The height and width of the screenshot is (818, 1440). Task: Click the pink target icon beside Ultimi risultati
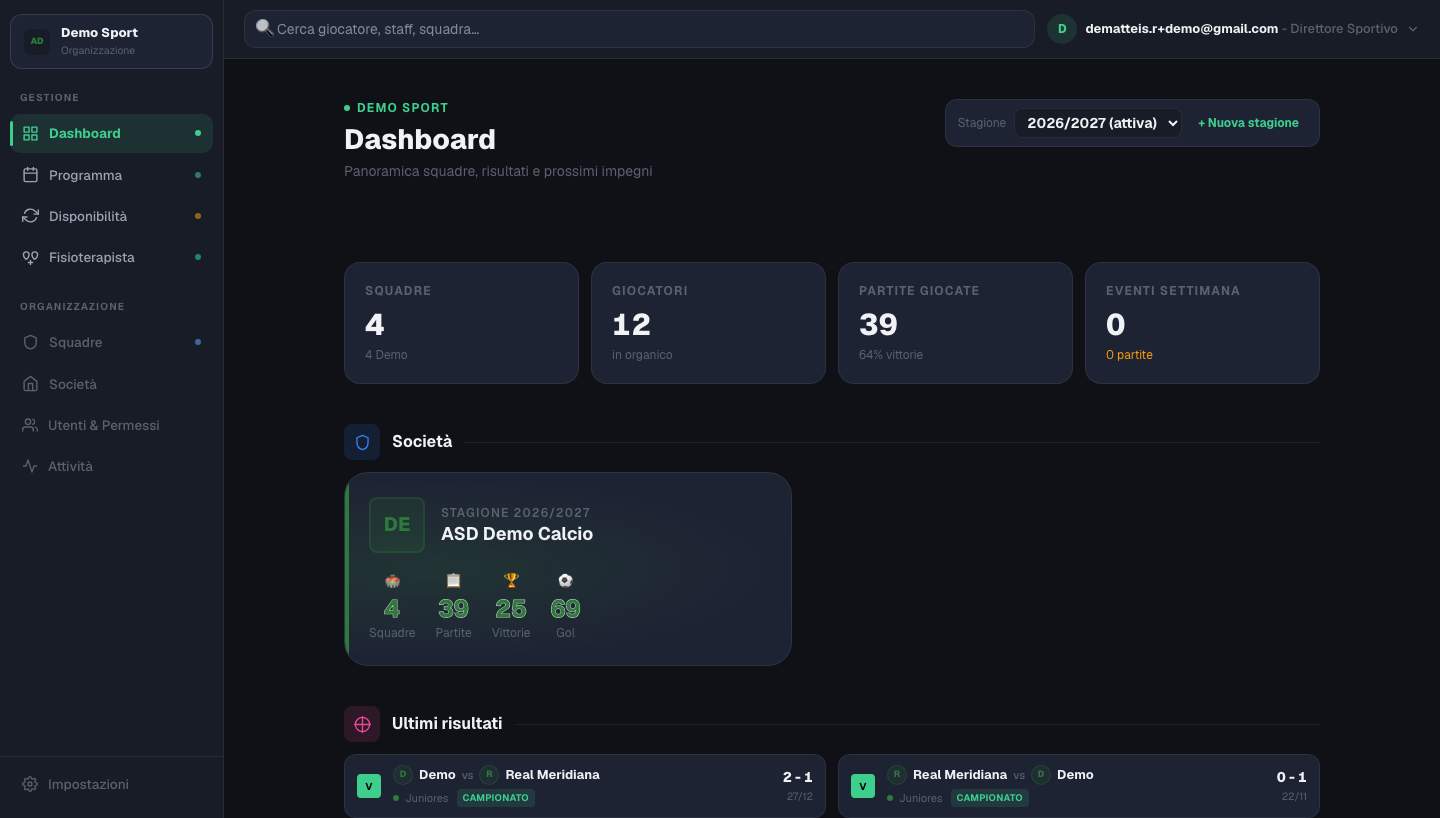click(x=362, y=724)
